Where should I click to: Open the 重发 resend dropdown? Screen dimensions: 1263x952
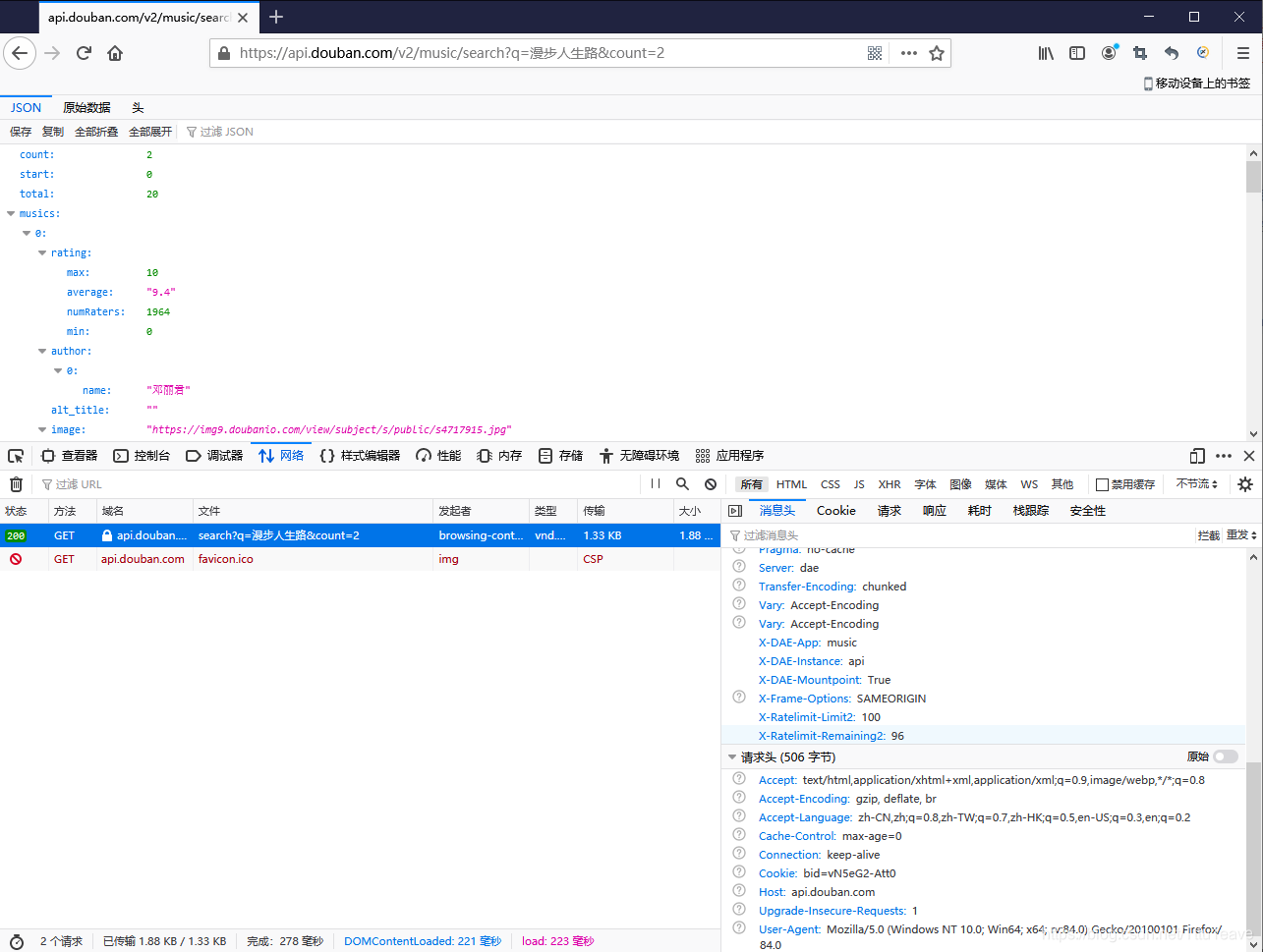pos(1241,535)
